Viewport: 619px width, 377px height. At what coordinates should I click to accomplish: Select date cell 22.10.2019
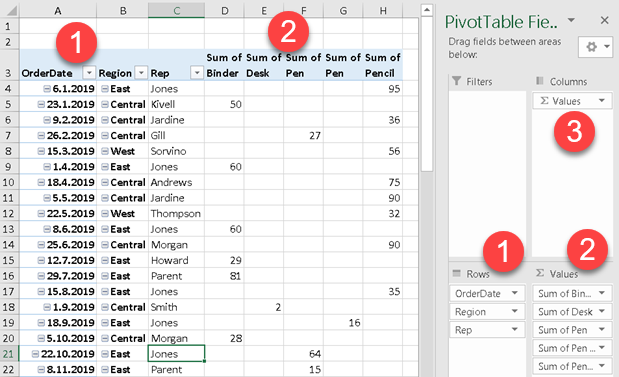[58, 354]
